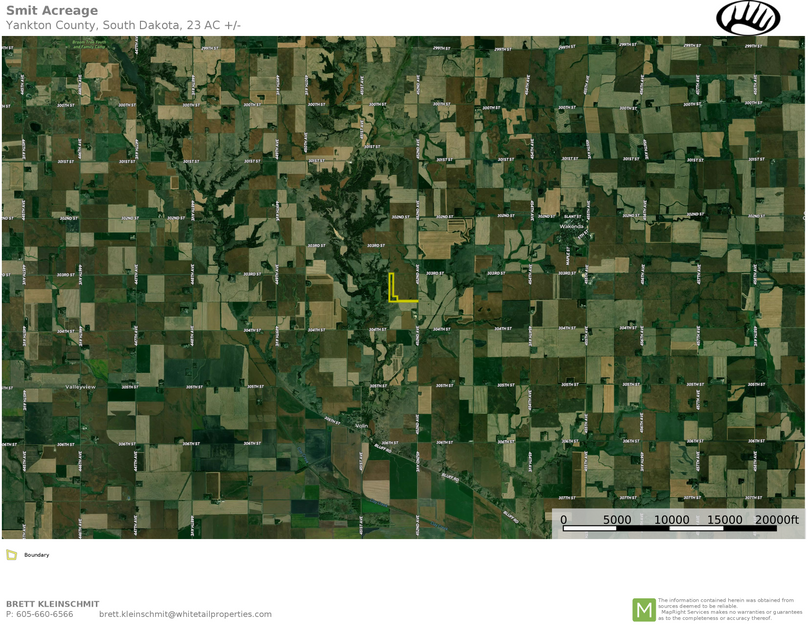Click the BRETT KLEINSCHMIT agent name
This screenshot has width=808, height=625.
[53, 604]
